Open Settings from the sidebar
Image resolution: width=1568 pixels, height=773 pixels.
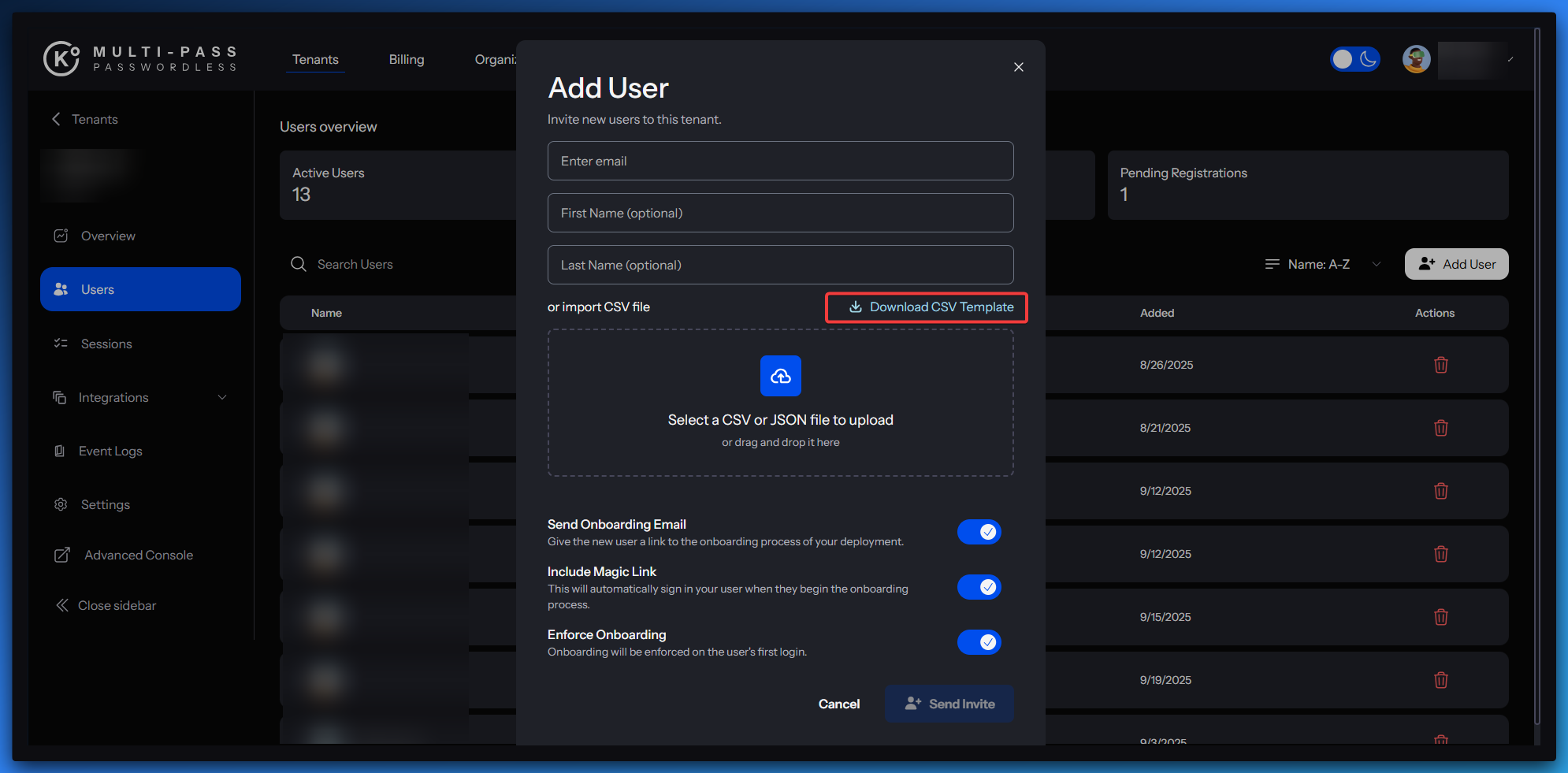105,504
